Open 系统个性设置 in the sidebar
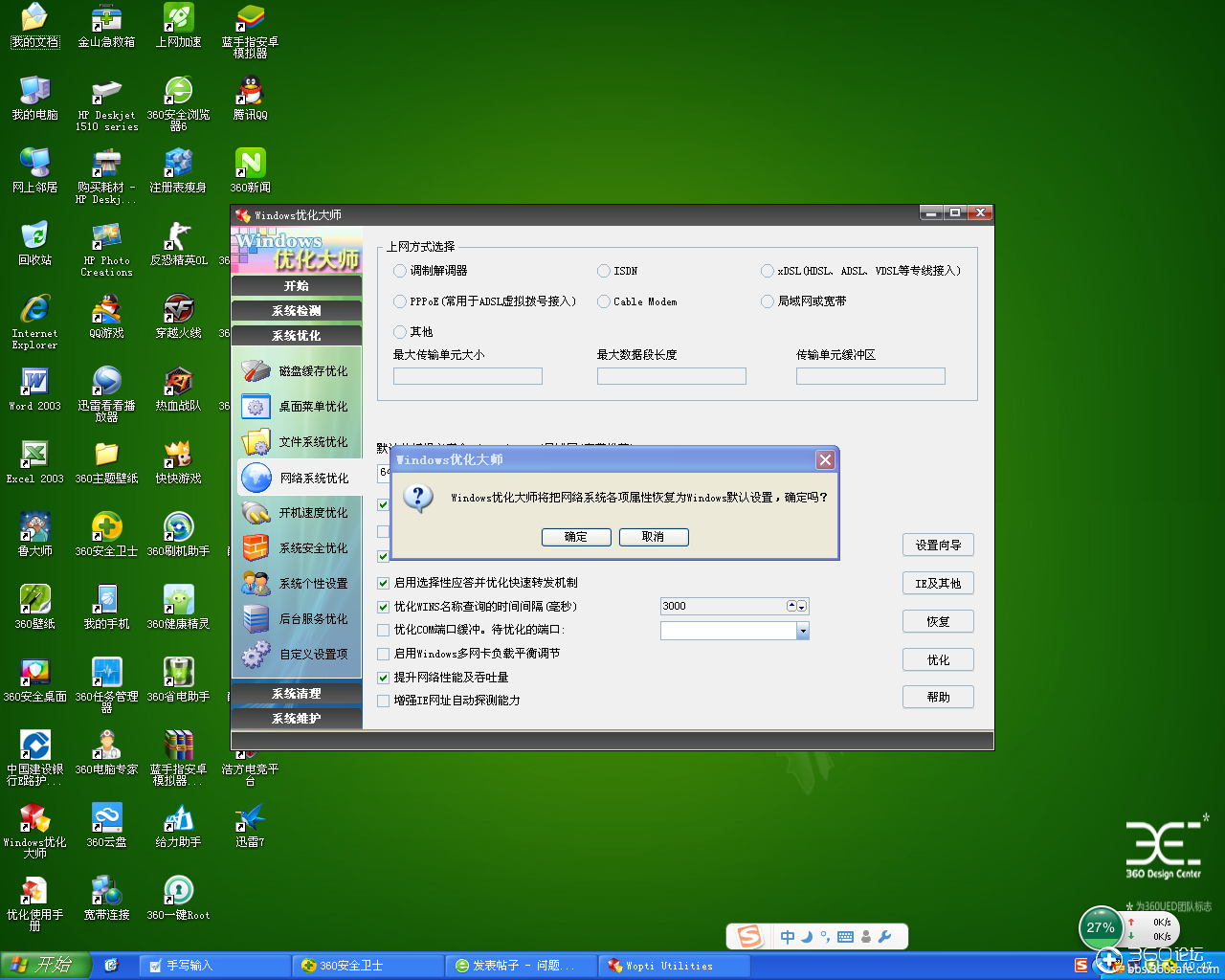 pos(297,584)
